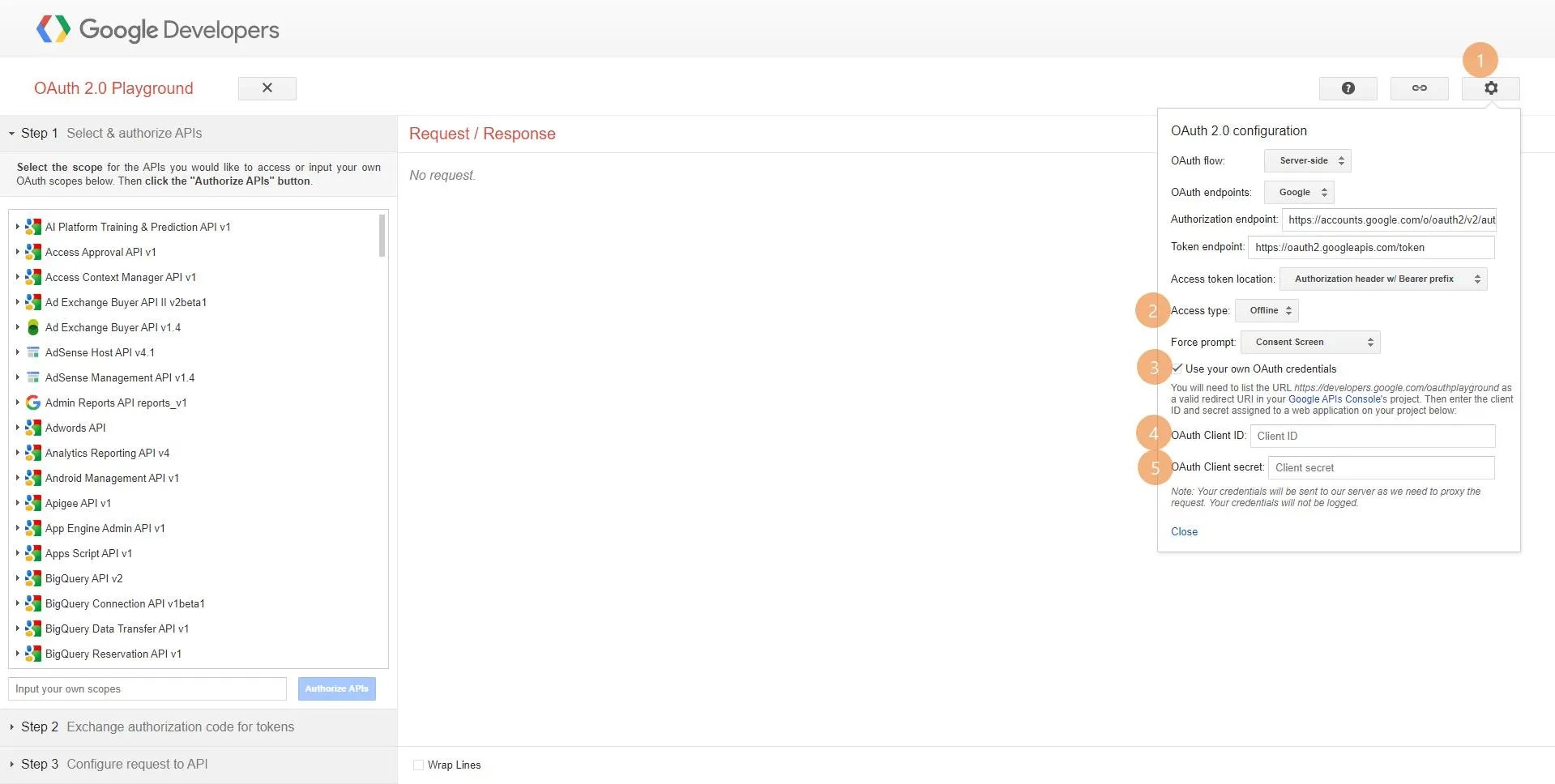Open the settings gear configuration menu
The image size is (1555, 784).
pyautogui.click(x=1490, y=88)
